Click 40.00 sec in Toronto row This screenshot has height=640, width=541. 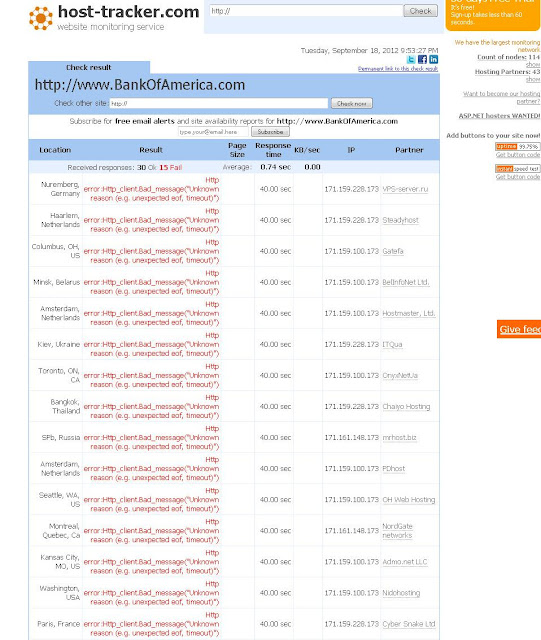[x=275, y=375]
